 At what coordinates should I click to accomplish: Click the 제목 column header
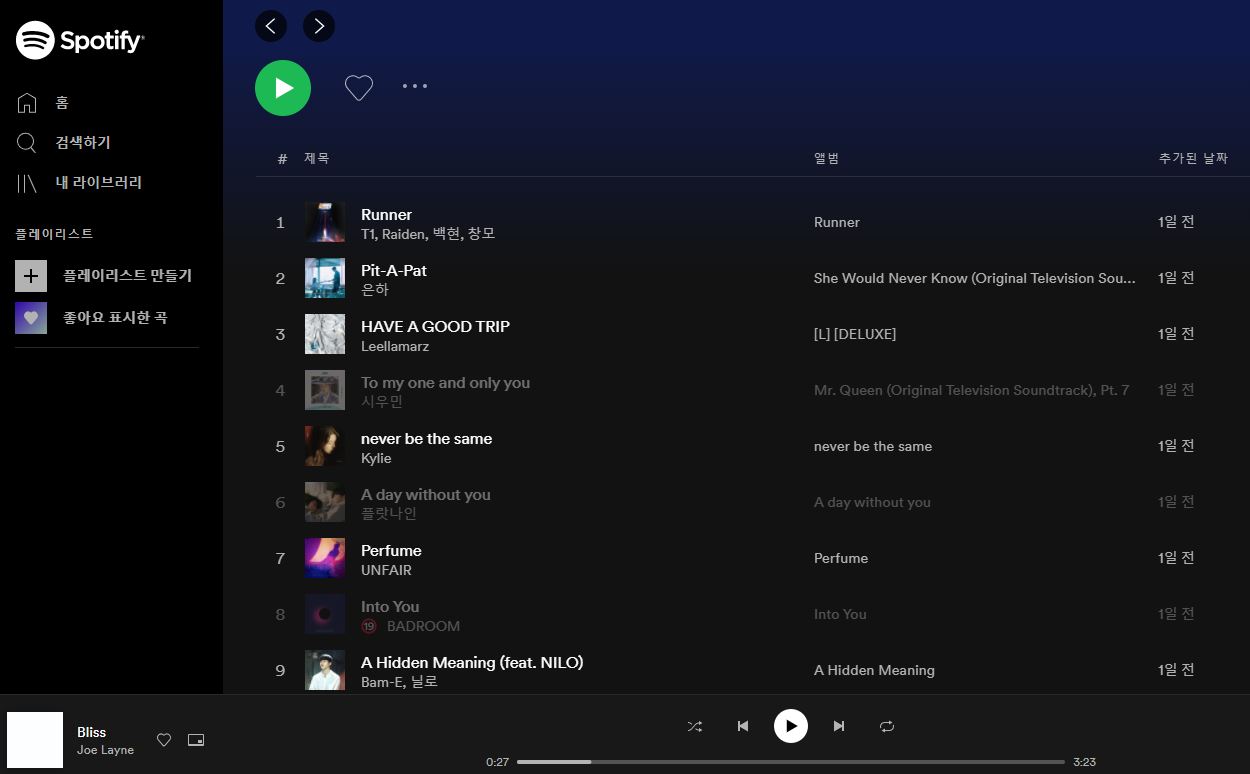317,158
